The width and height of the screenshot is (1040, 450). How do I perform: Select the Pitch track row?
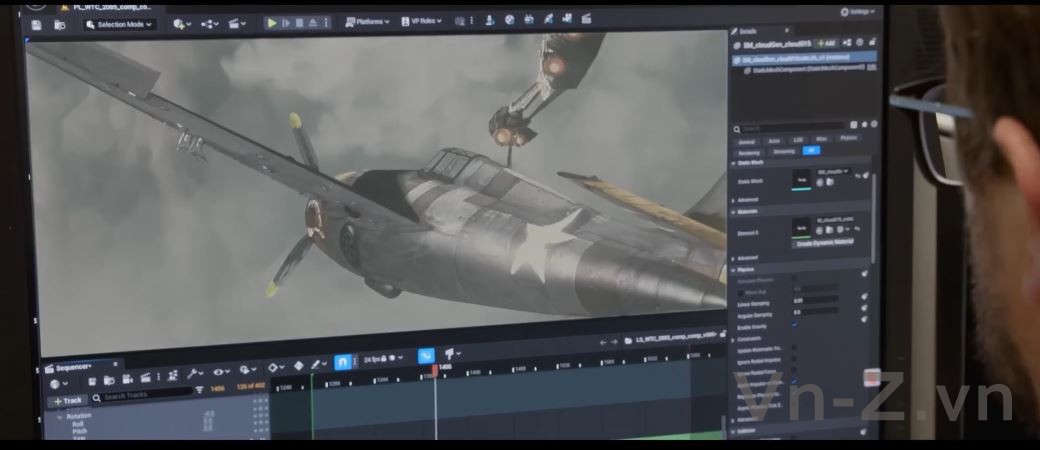pyautogui.click(x=80, y=431)
